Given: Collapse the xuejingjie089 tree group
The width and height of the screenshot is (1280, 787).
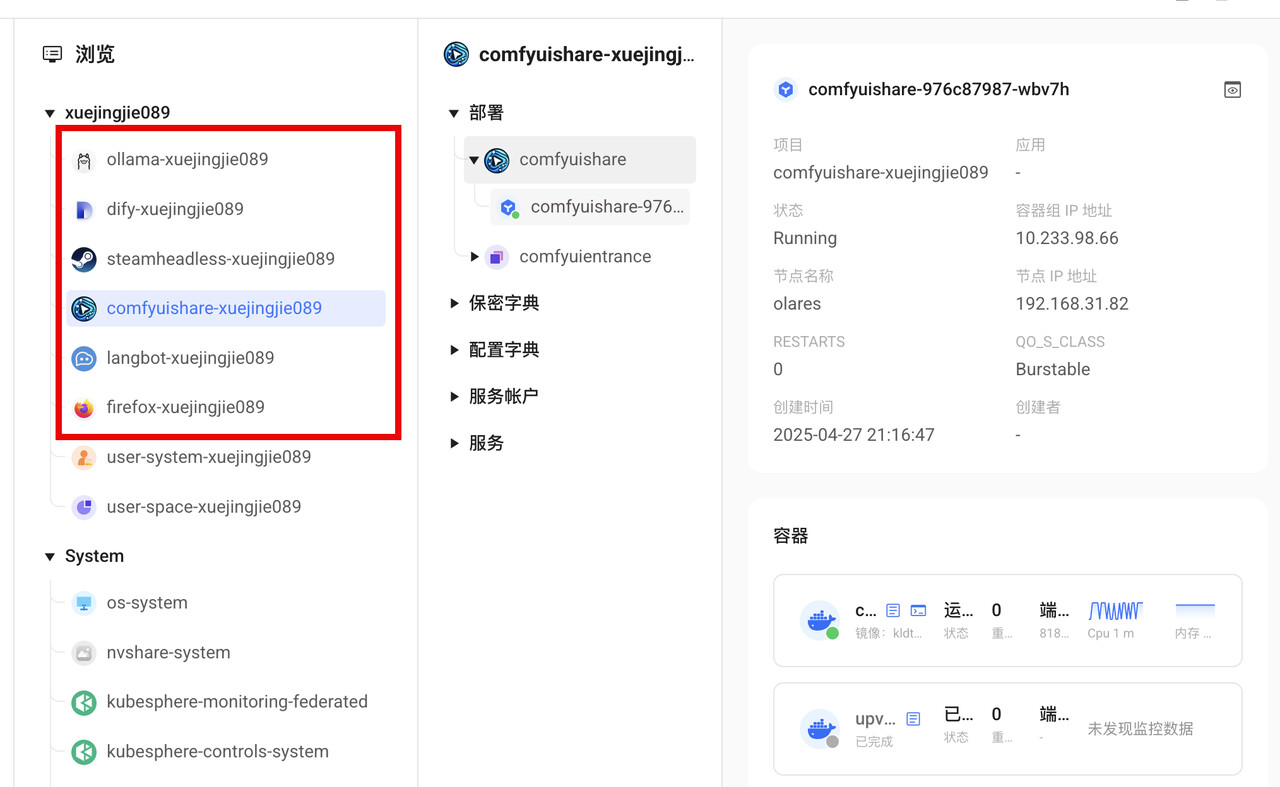Looking at the screenshot, I should tap(50, 114).
